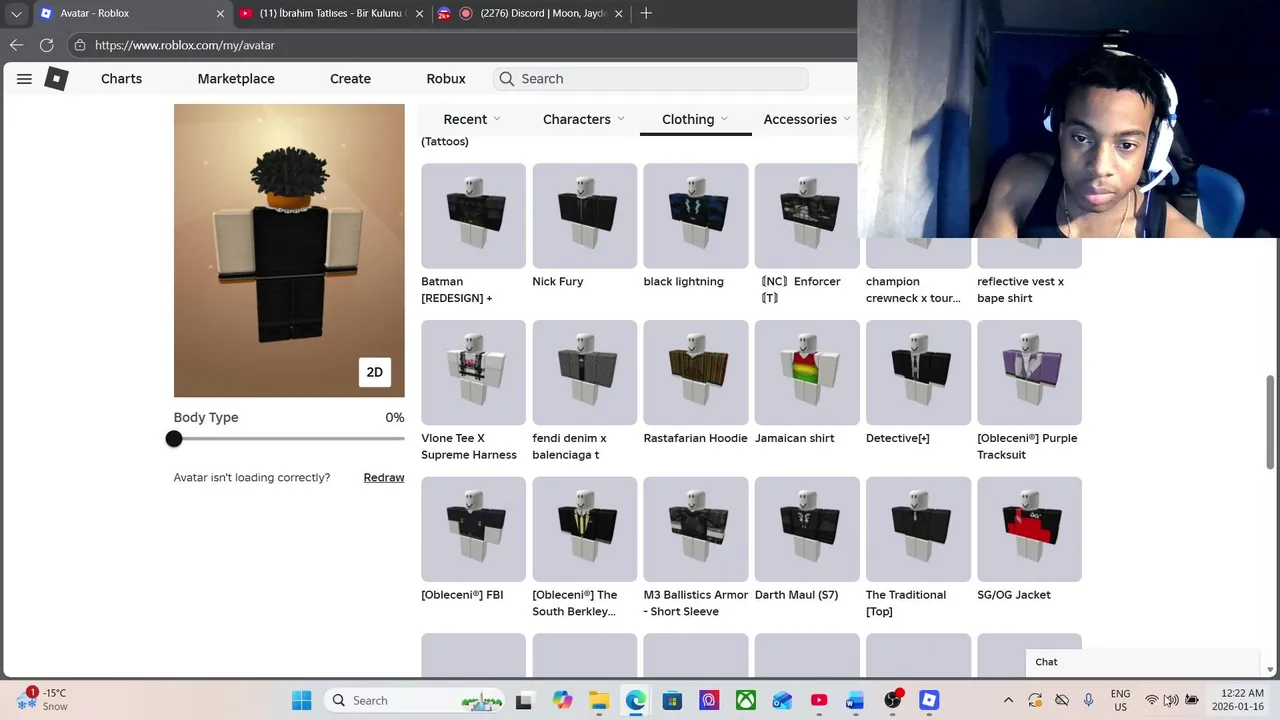Toggle the 2D avatar view
This screenshot has width=1280, height=720.
coord(375,372)
